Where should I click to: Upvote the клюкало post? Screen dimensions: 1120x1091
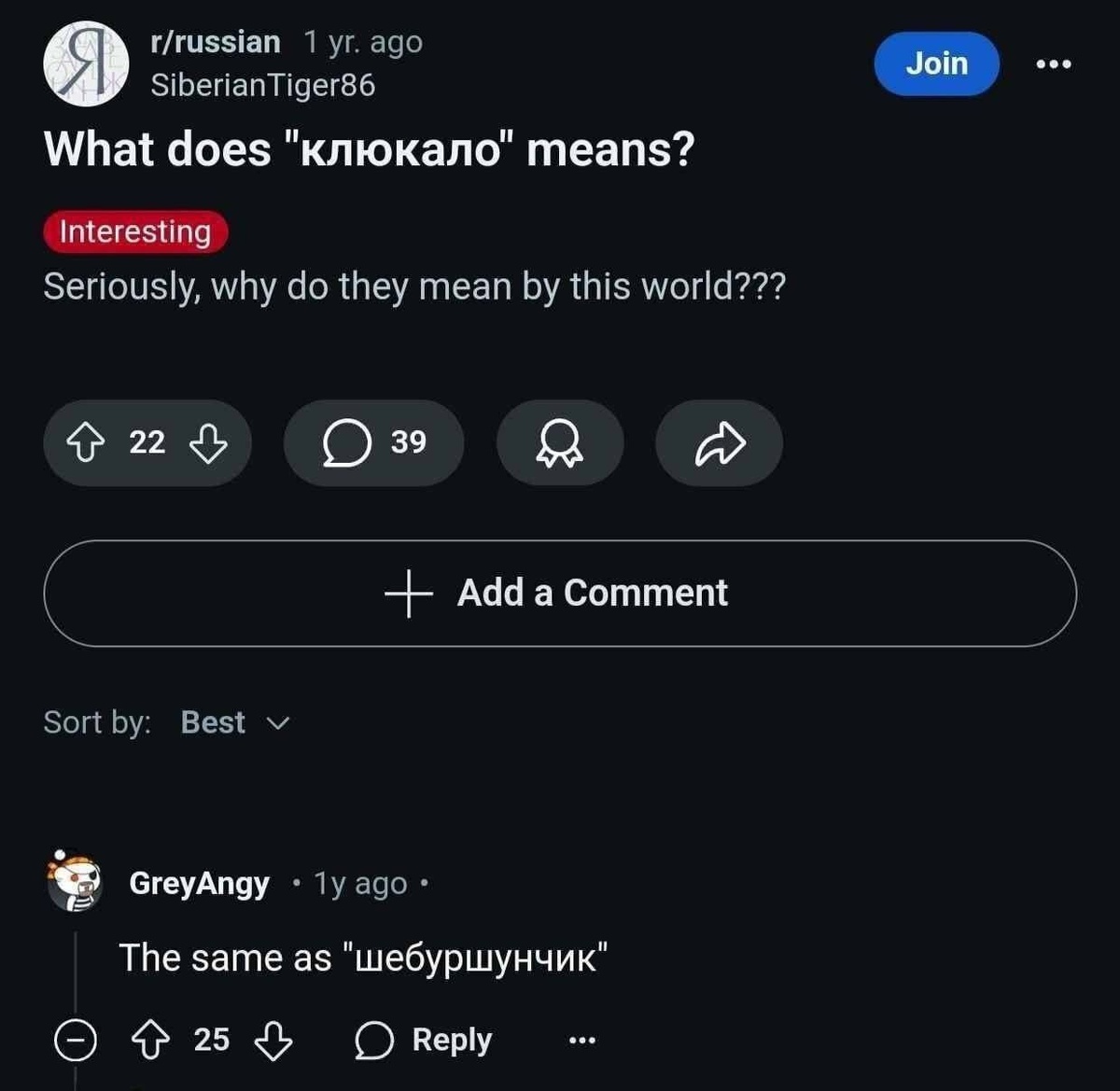click(x=88, y=443)
